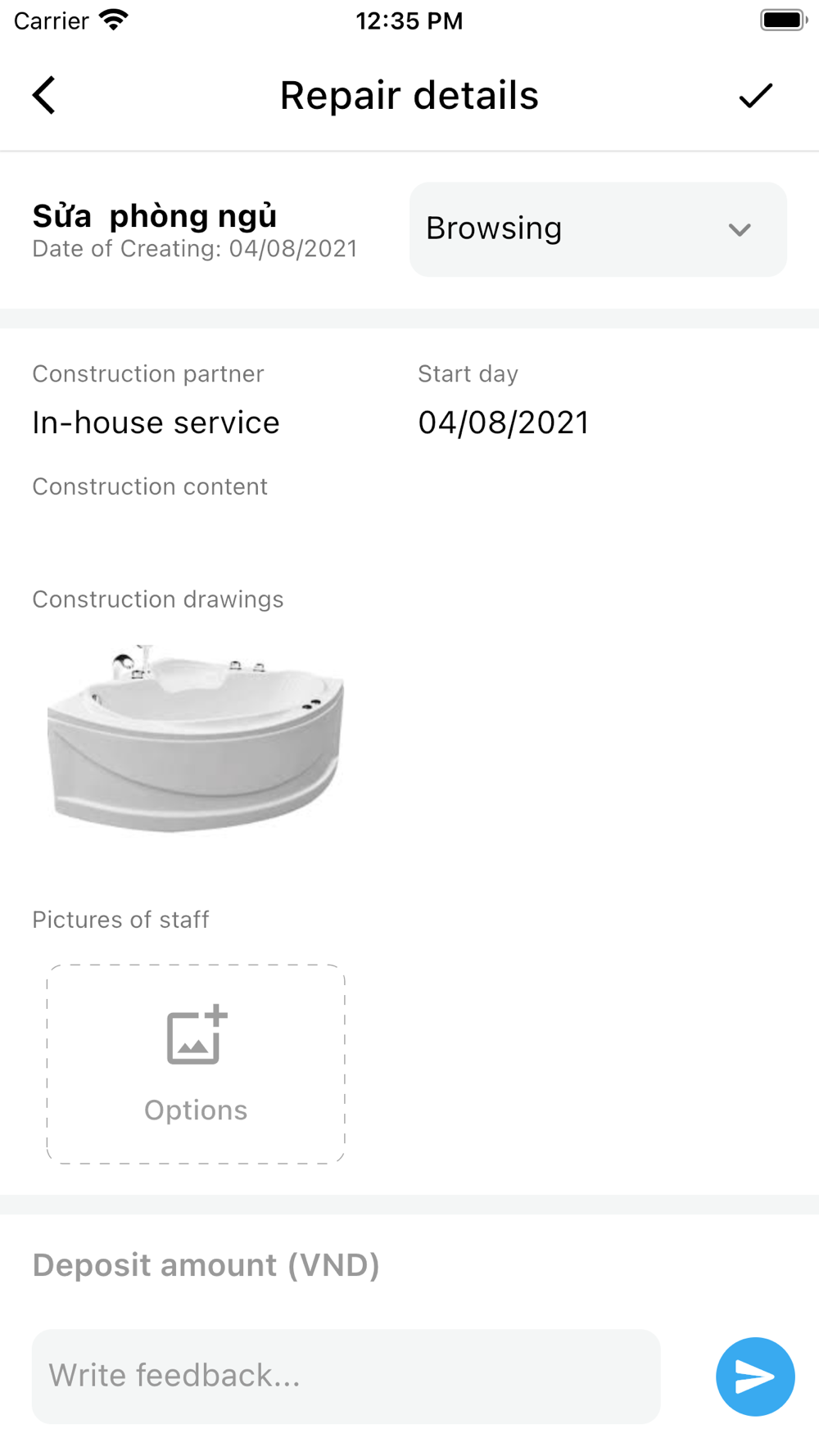Tap the Sửa phòng ngủ title
Viewport: 819px width, 1456px height.
pos(155,216)
